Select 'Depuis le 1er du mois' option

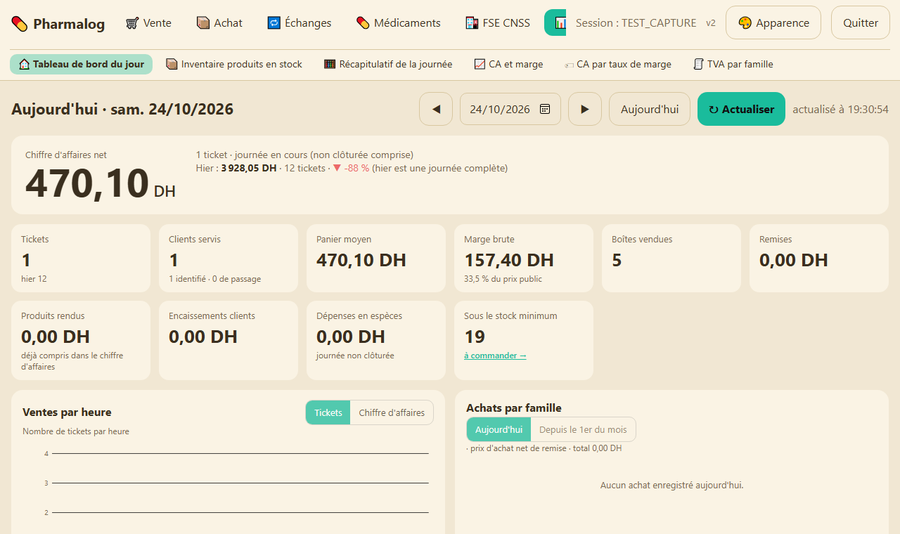583,429
